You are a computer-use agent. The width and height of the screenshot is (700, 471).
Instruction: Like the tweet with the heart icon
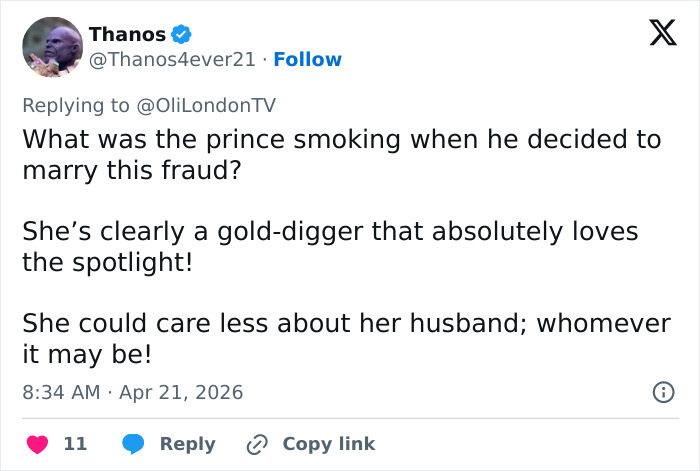pyautogui.click(x=37, y=444)
